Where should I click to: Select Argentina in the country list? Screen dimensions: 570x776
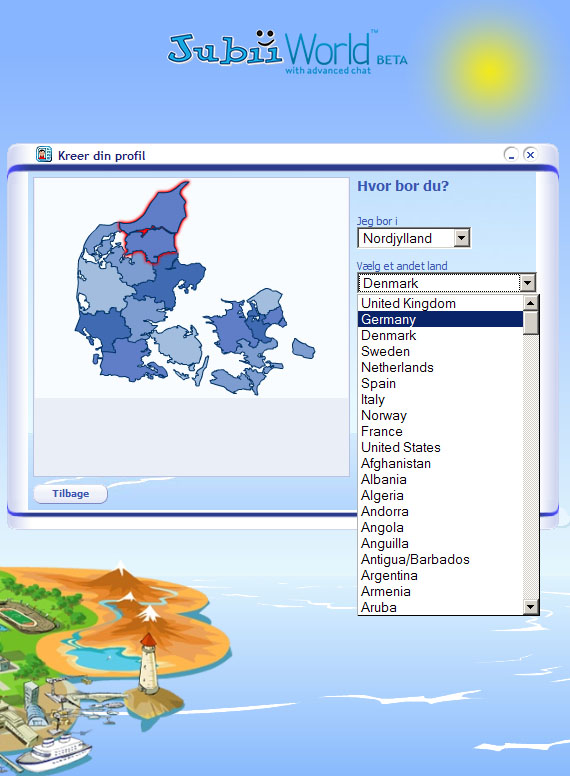440,576
